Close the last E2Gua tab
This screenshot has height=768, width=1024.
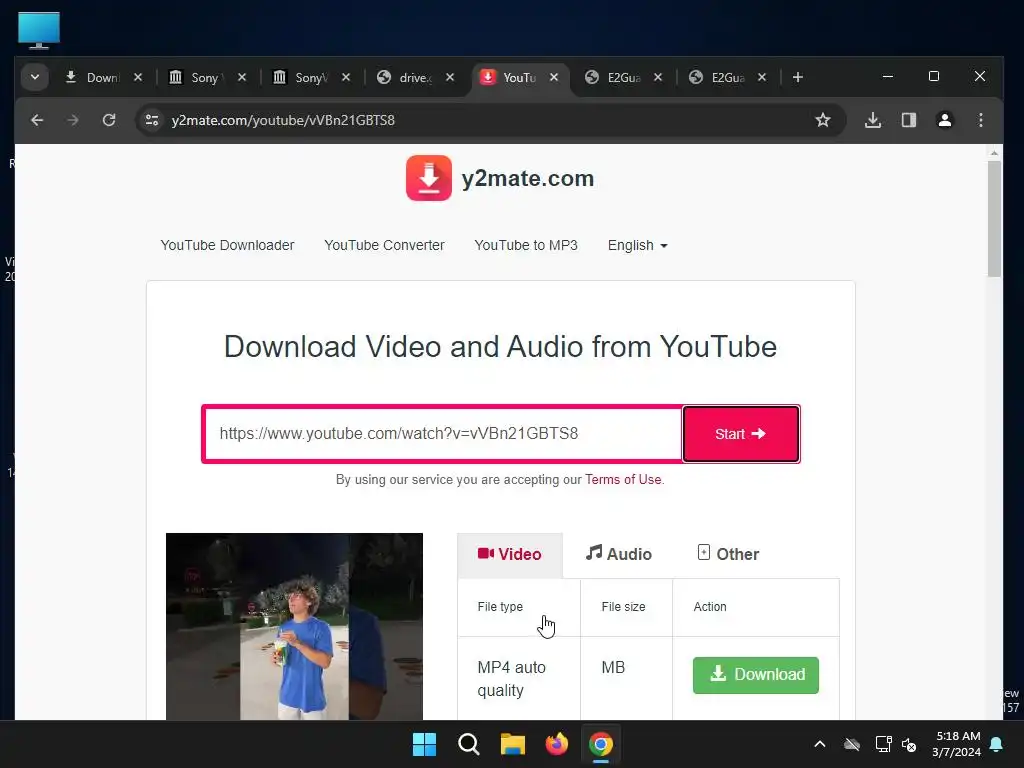click(761, 77)
